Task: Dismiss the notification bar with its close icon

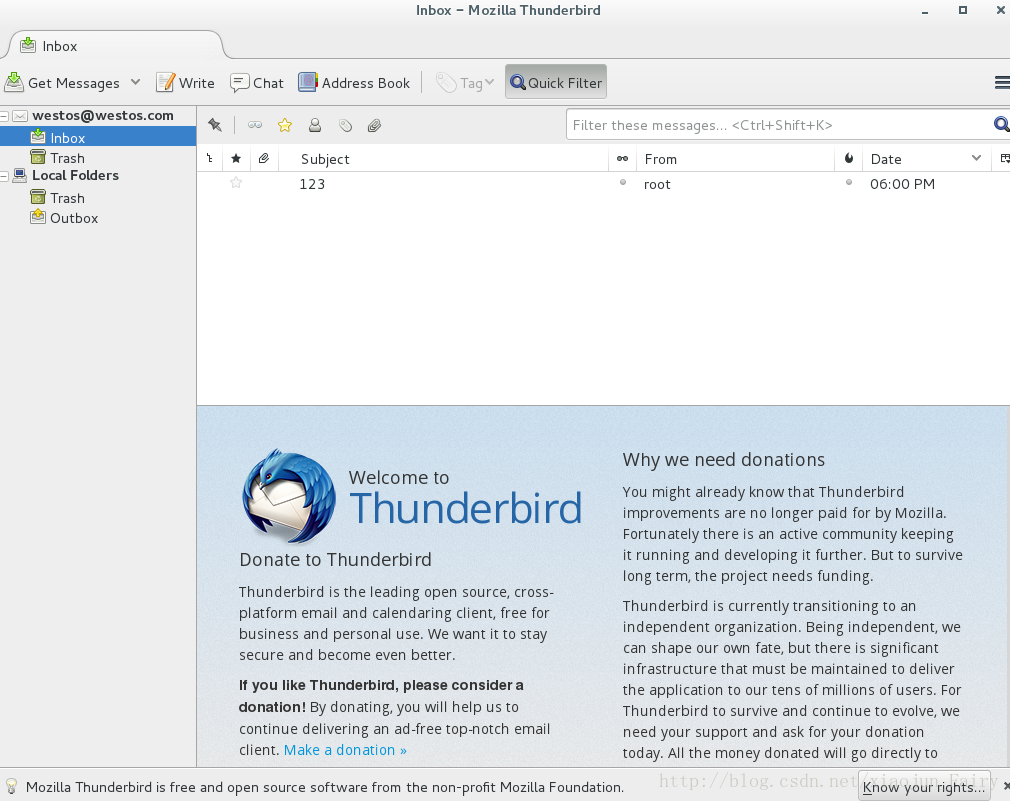Action: [x=1005, y=786]
